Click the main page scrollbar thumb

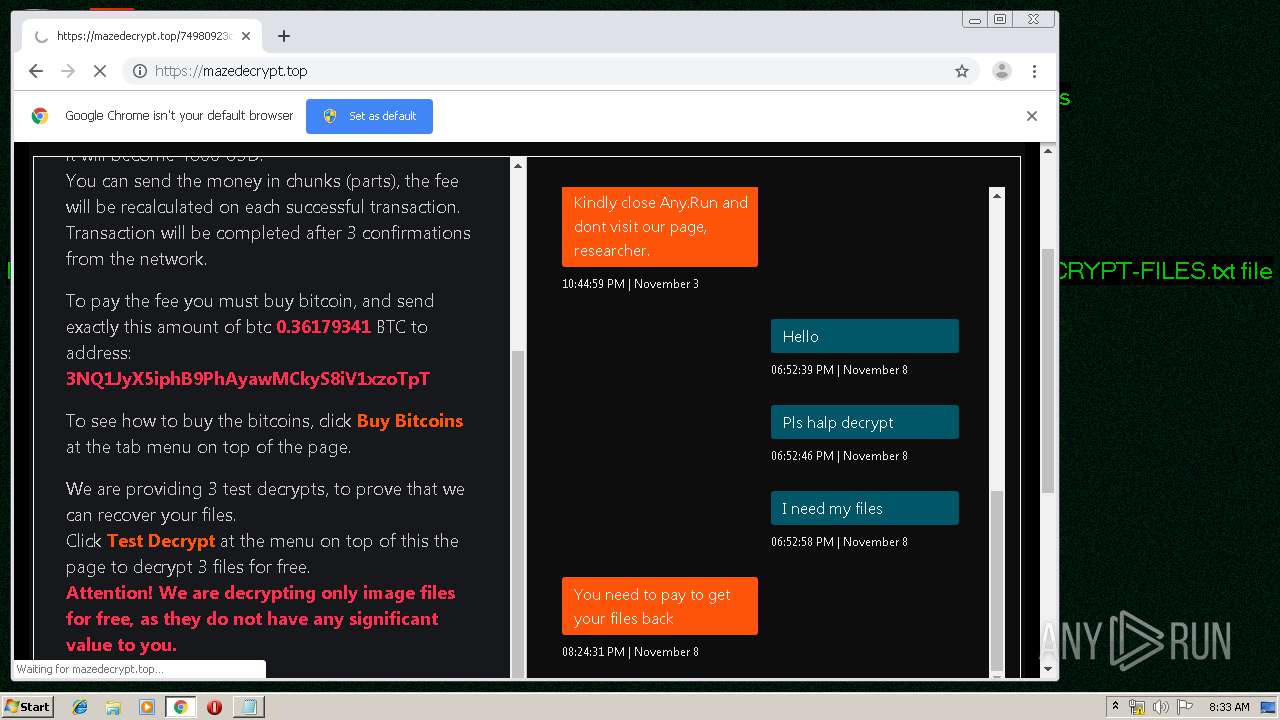[x=1048, y=370]
